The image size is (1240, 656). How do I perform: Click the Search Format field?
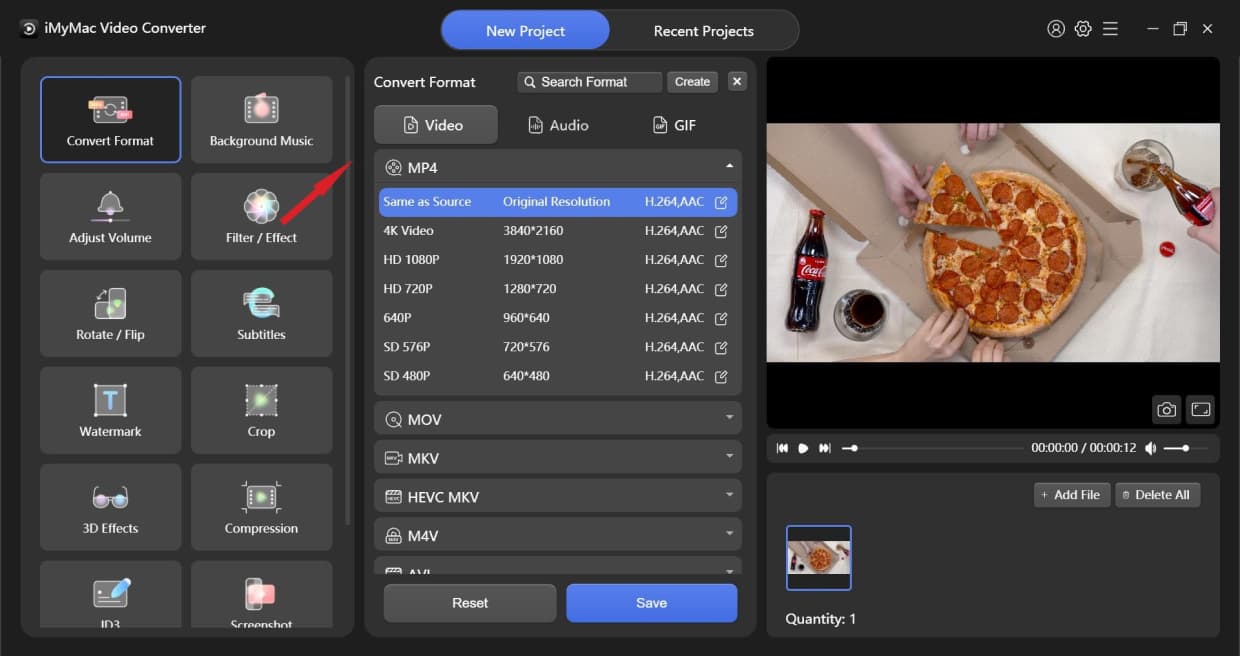coord(590,82)
